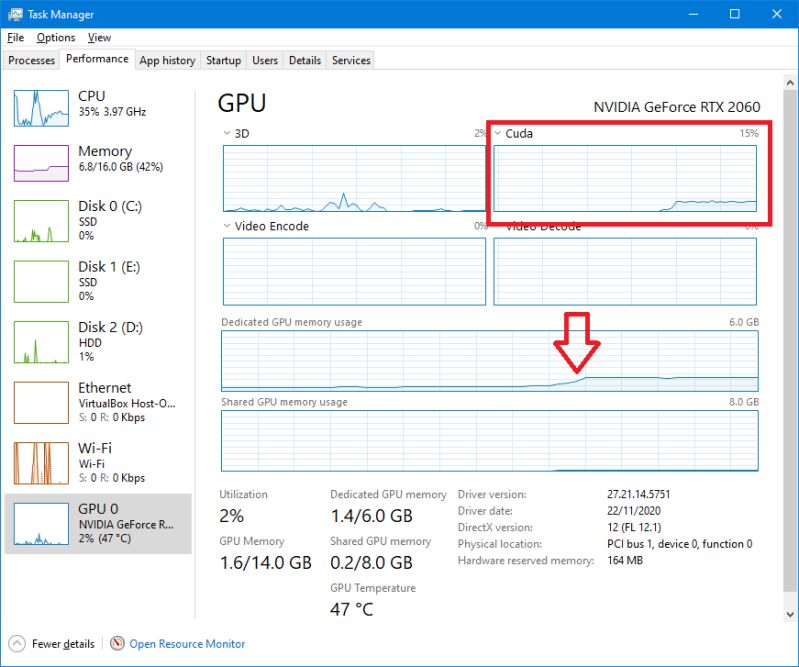Click the 1.6/14.0 GB GPU memory value
The image size is (799, 667).
point(265,563)
